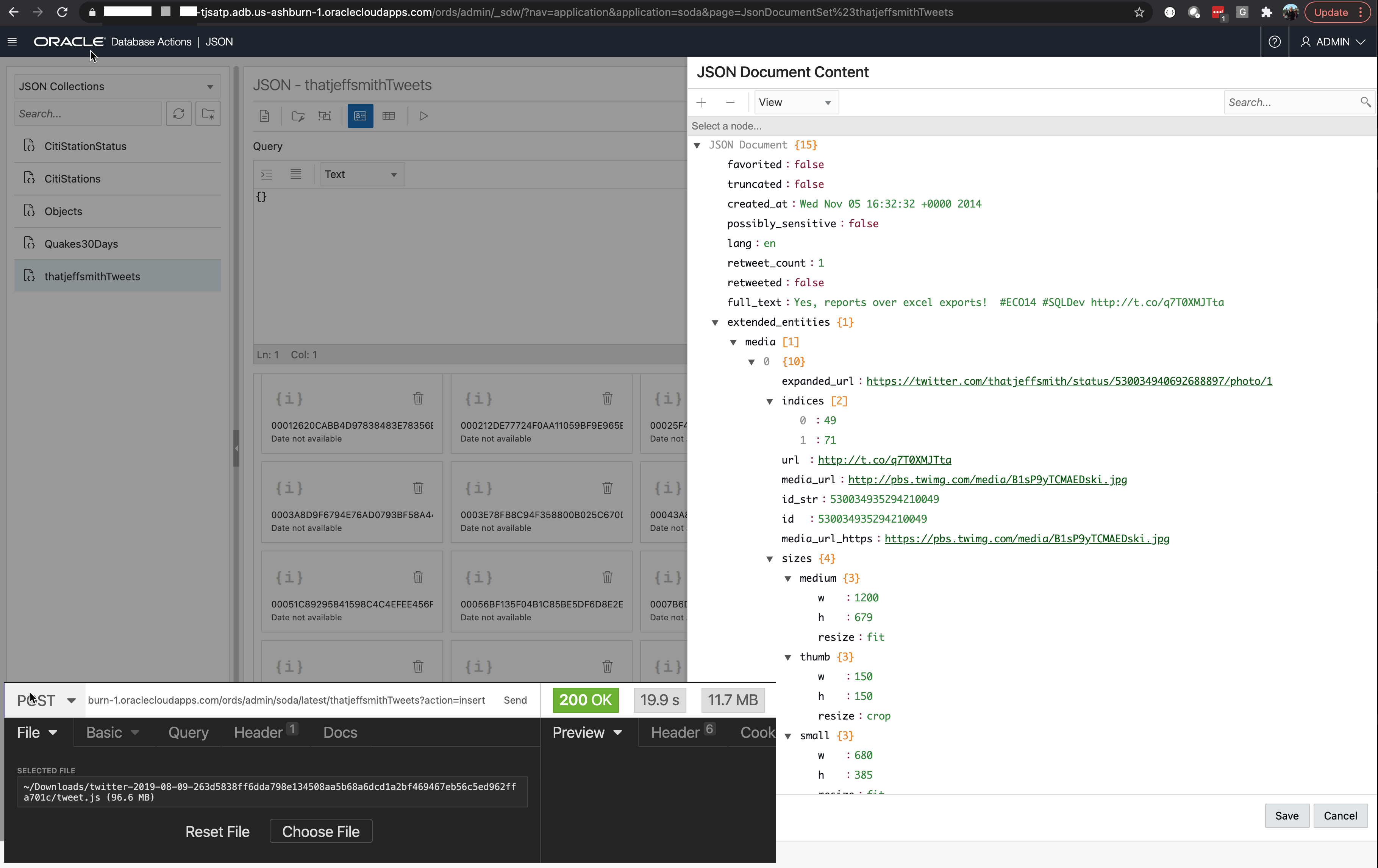Open the request Header tab with badge 1
The image size is (1378, 868).
[x=266, y=733]
